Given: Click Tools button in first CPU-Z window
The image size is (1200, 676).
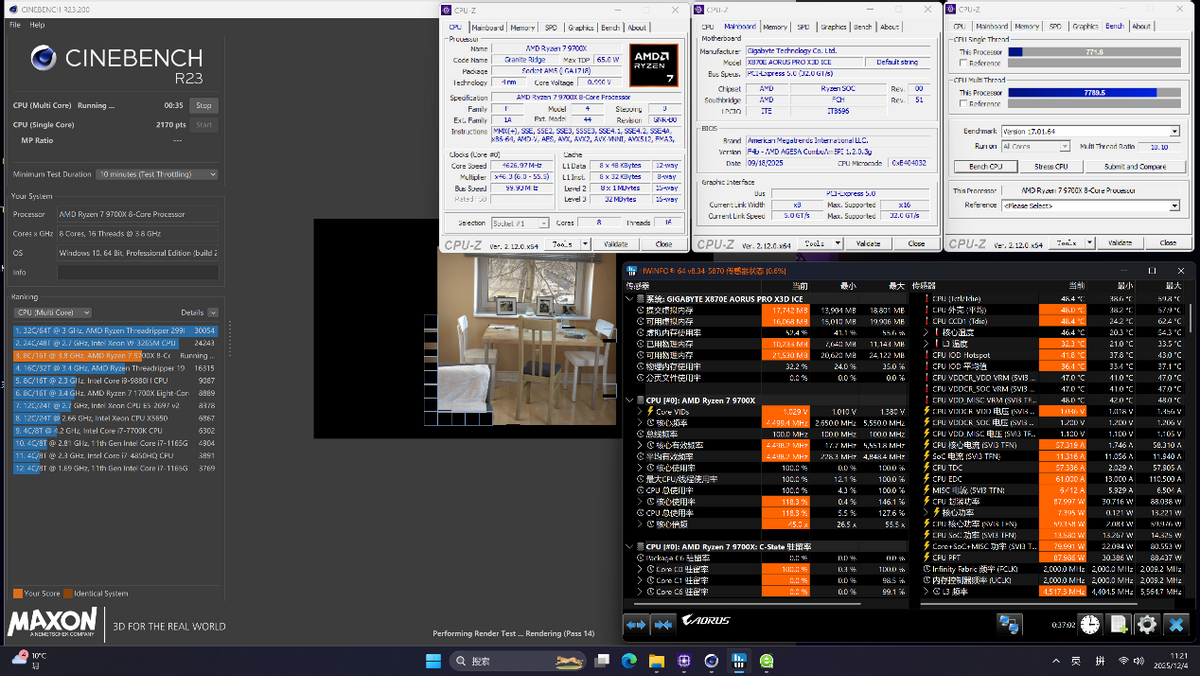Looking at the screenshot, I should 563,243.
